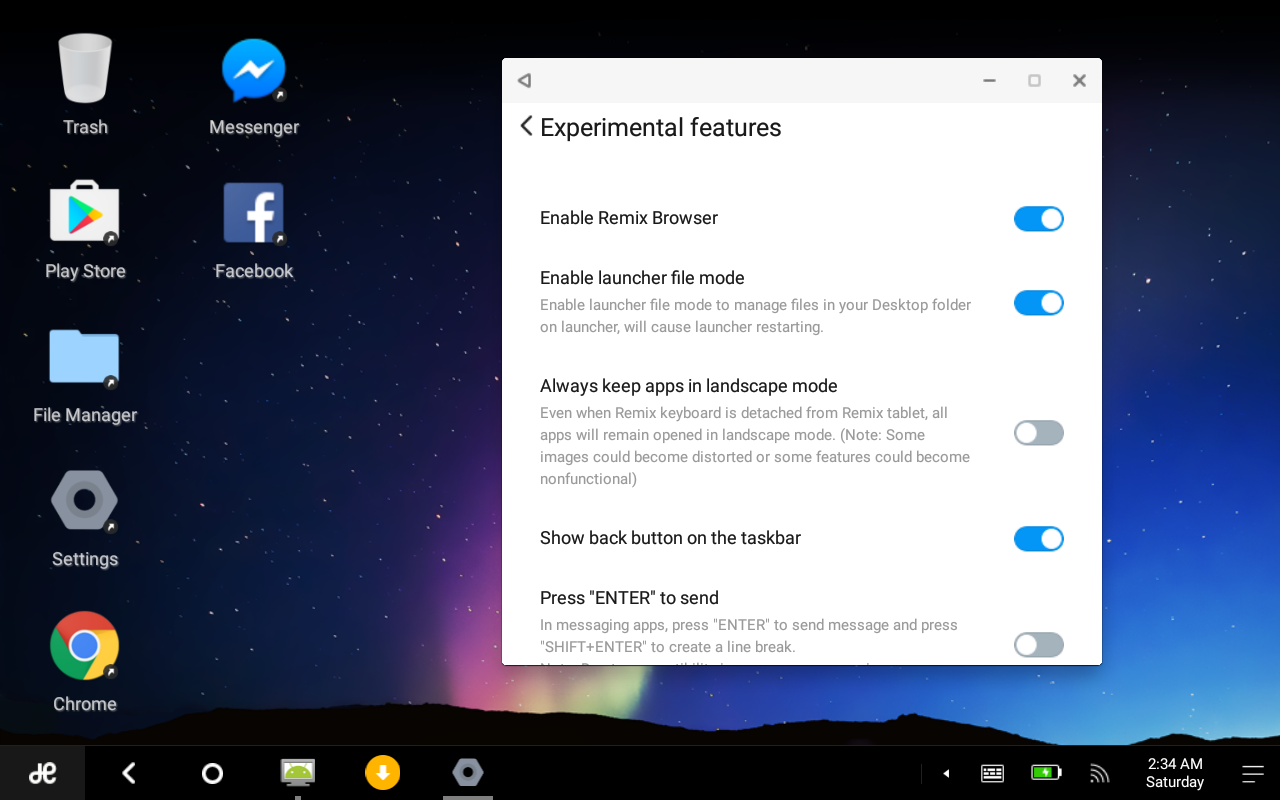Open File Manager from desktop

pos(85,375)
